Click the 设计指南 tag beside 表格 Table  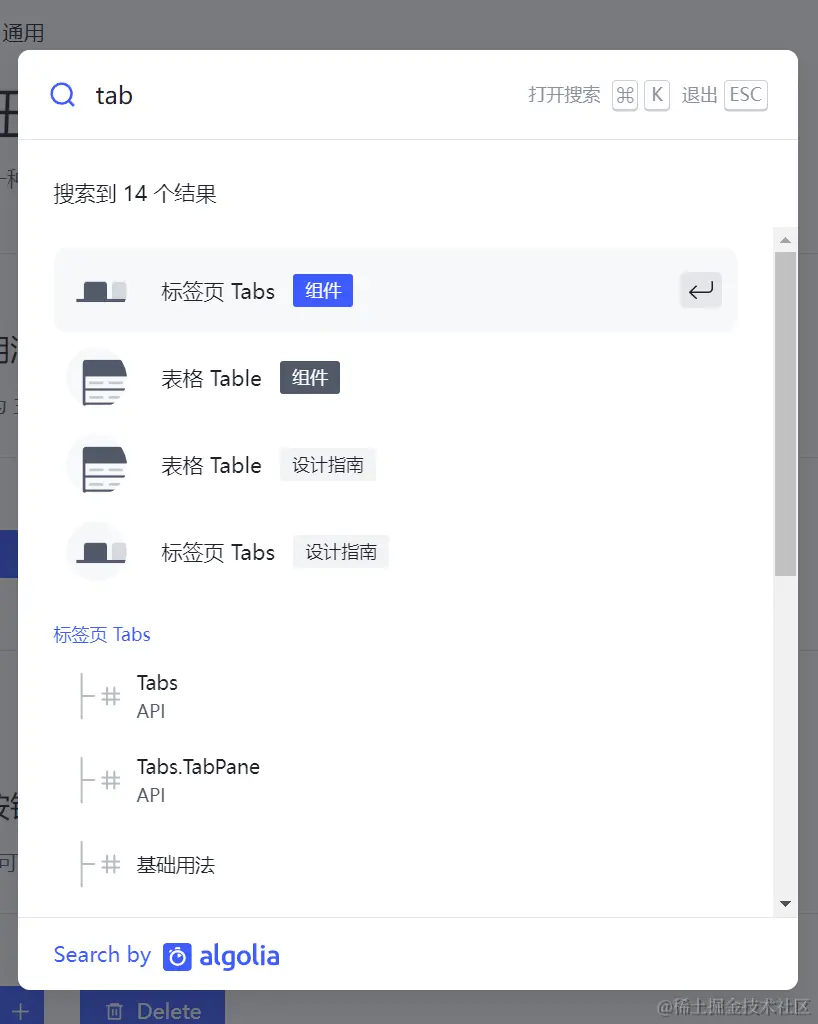328,465
